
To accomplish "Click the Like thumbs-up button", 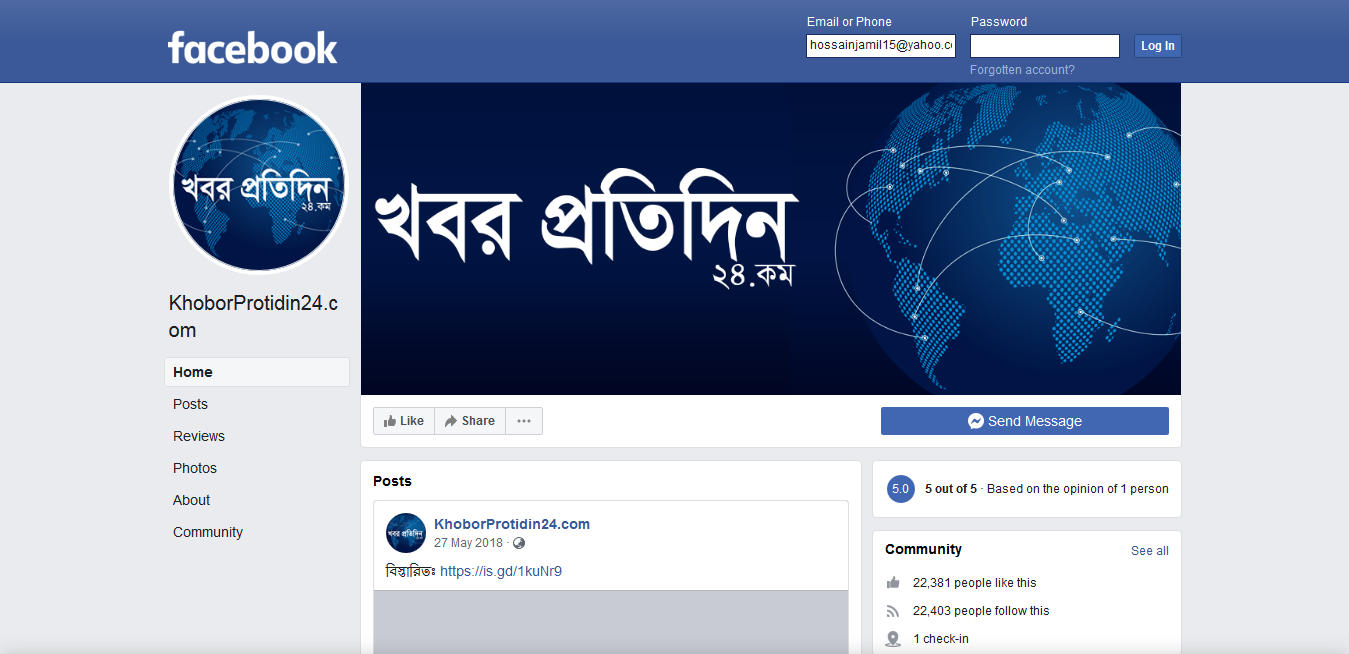I will (x=404, y=421).
